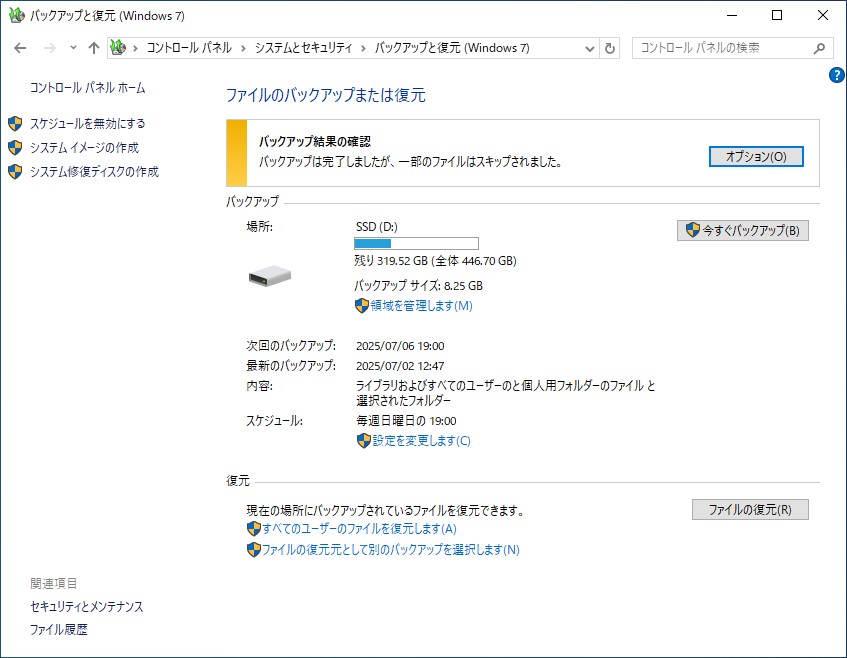Open すべてのユーザーのファイルを復元します(A)
Screen dimensions: 847x658
pyautogui.click(x=359, y=529)
